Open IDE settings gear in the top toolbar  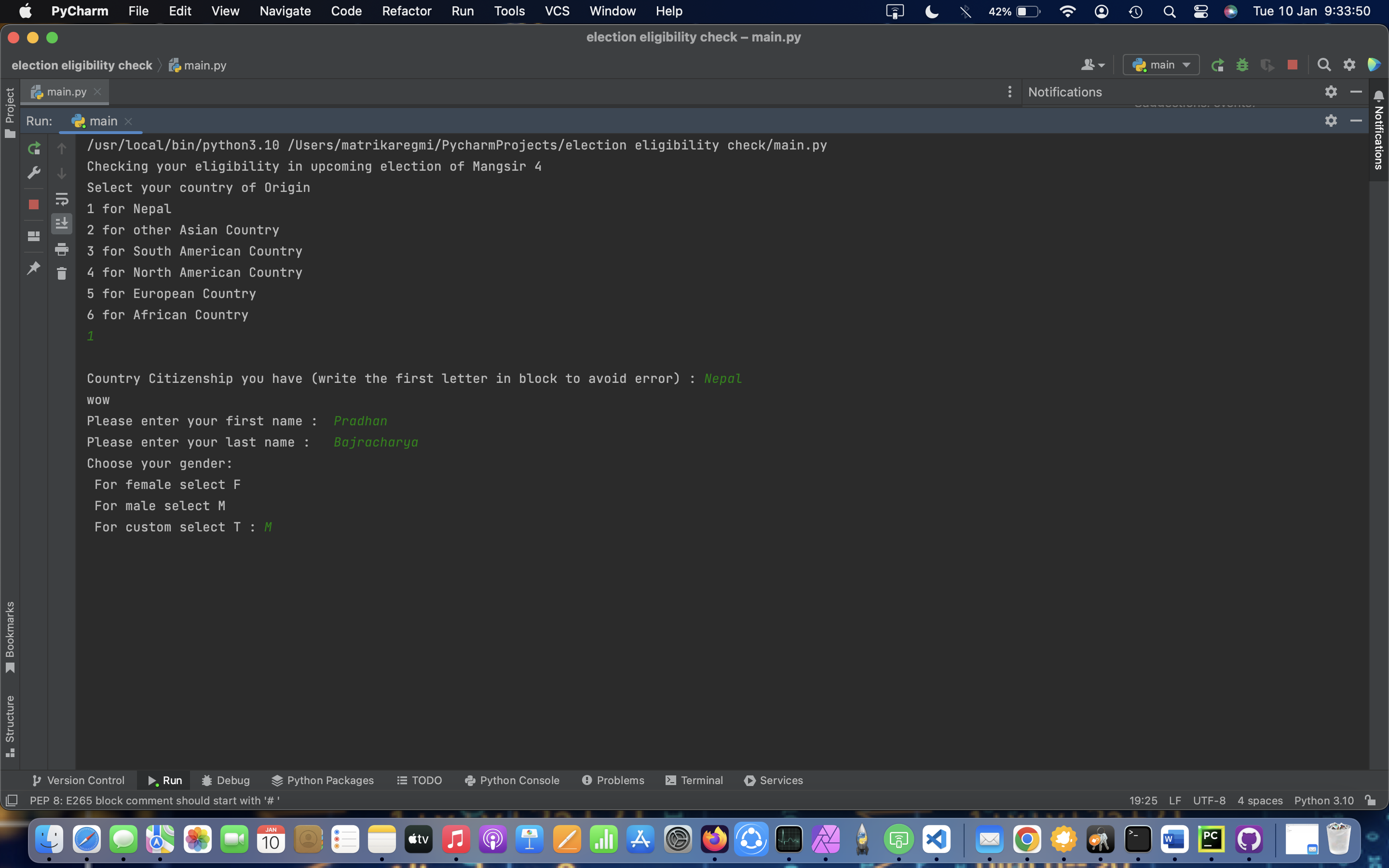1349,65
